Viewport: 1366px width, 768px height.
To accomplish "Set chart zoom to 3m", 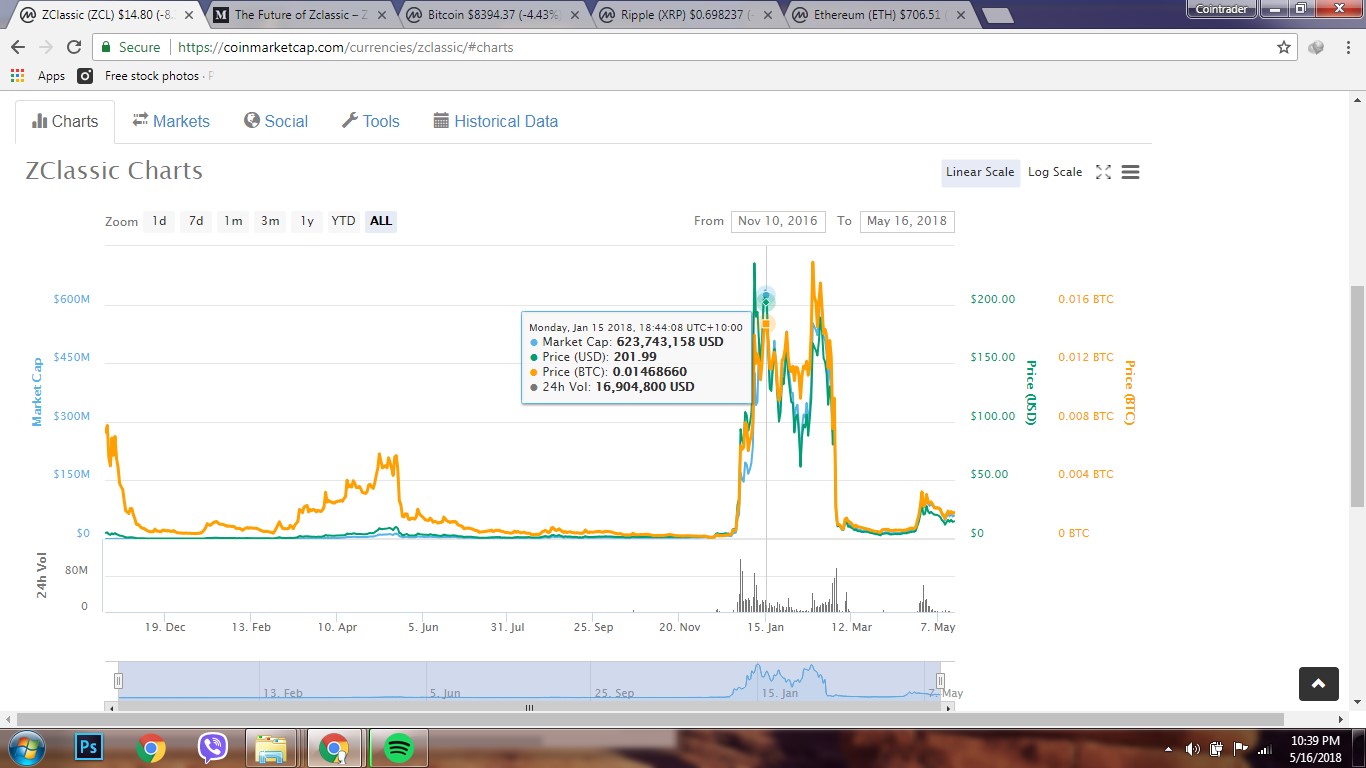I will point(270,221).
